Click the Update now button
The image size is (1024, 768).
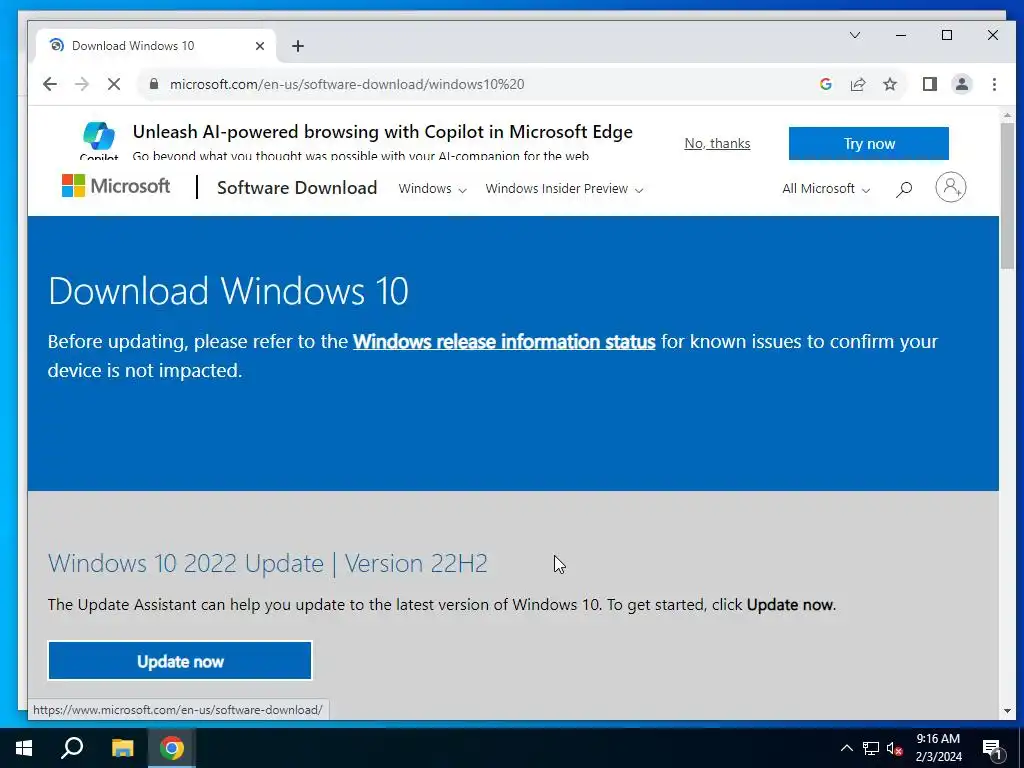coord(180,661)
